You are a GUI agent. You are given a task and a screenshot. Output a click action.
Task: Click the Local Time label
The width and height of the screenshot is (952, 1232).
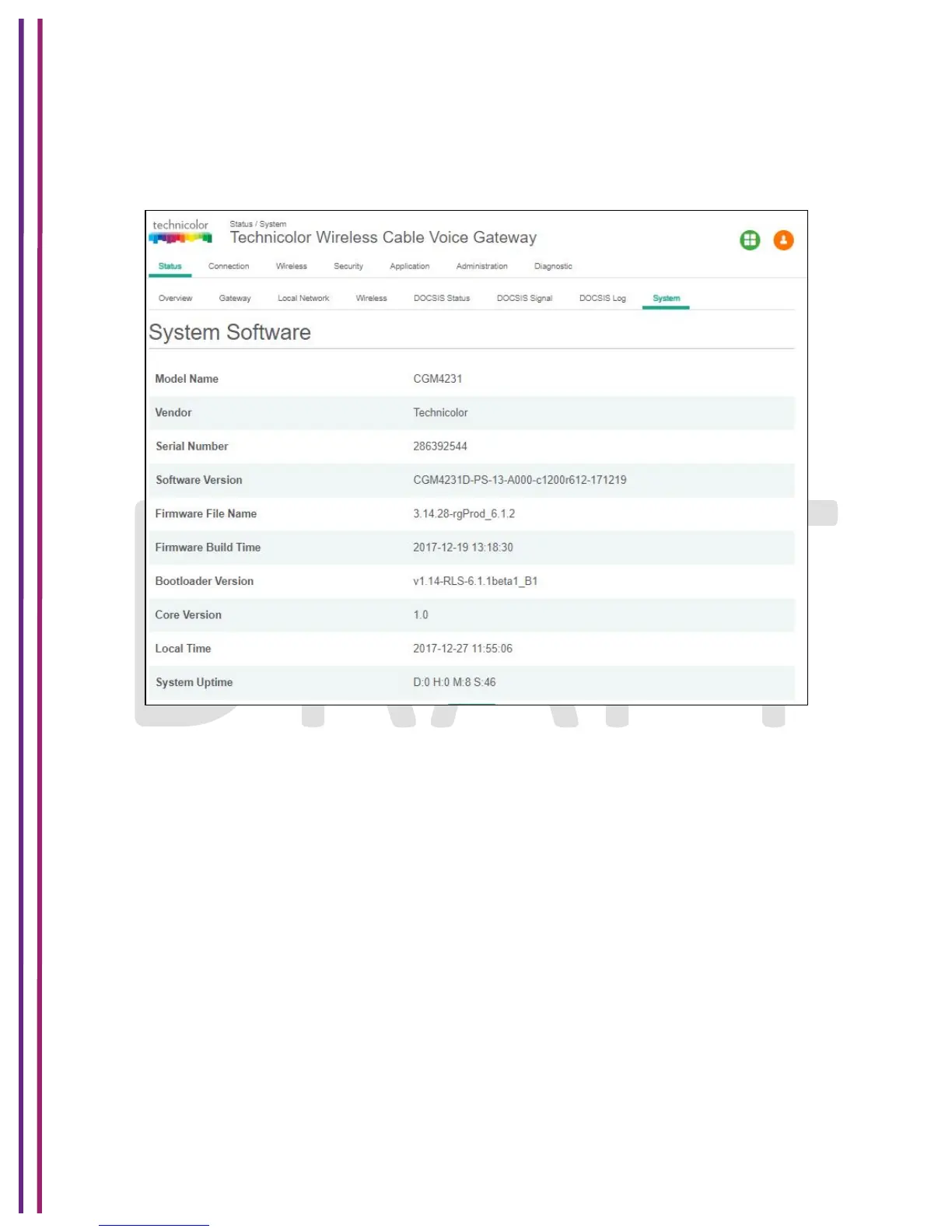click(x=183, y=648)
